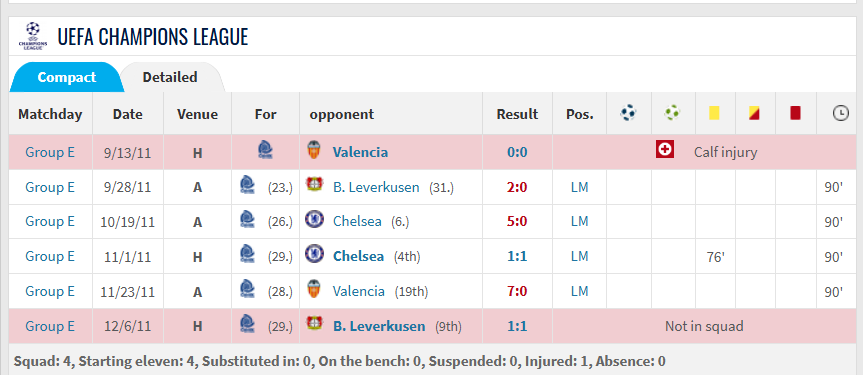863x375 pixels.
Task: Click the red card column header icon
Action: [x=795, y=113]
